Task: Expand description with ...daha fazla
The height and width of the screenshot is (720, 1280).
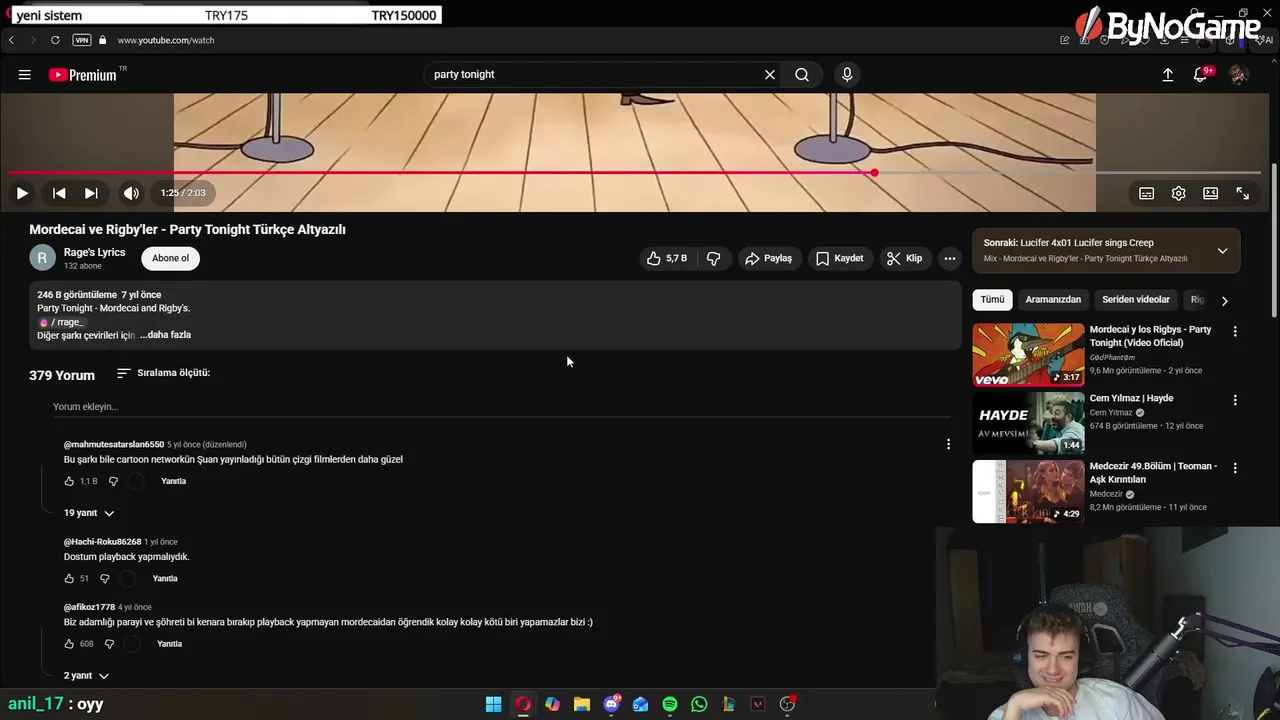Action: [x=166, y=335]
